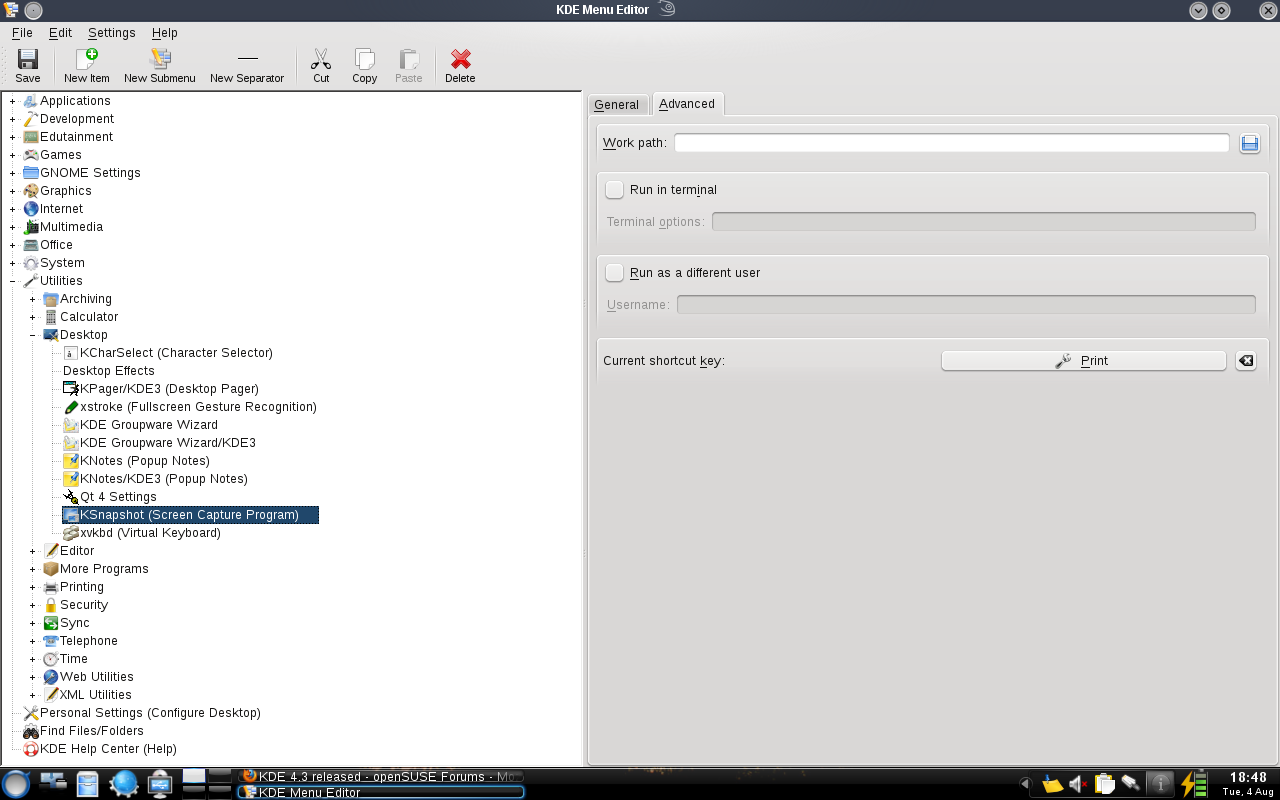Add a New Submenu via toolbar
The image size is (1280, 800).
160,66
